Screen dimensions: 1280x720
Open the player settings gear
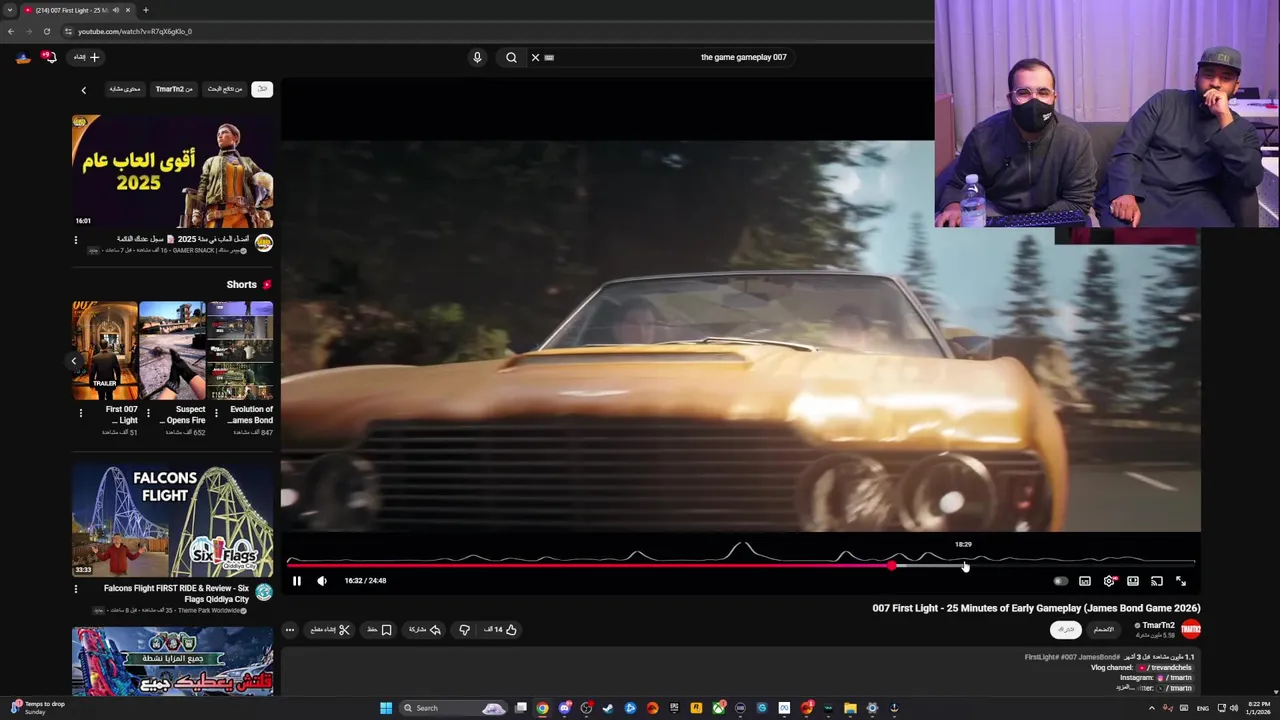click(x=1109, y=581)
